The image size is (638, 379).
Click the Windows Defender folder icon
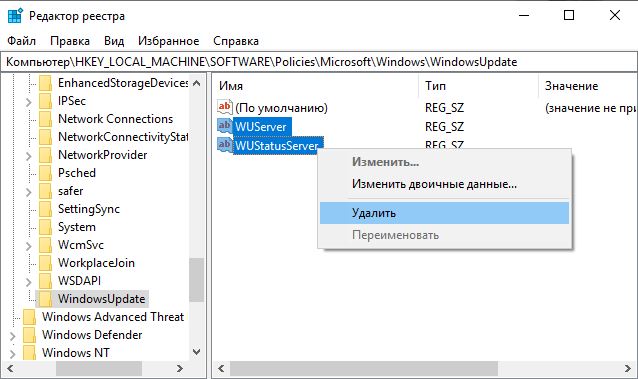coord(30,335)
